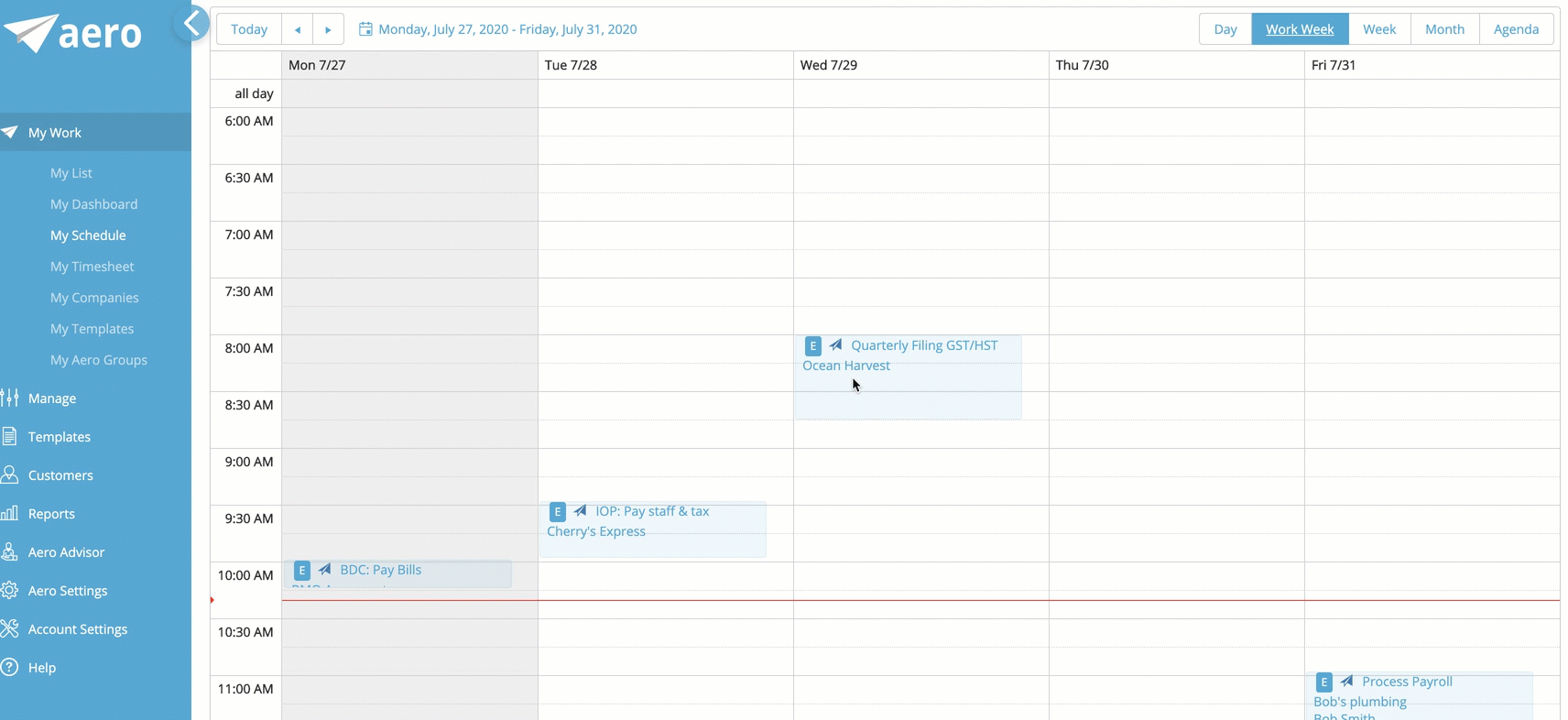Click the Aero logo
The width and height of the screenshot is (1568, 720).
coord(72,34)
